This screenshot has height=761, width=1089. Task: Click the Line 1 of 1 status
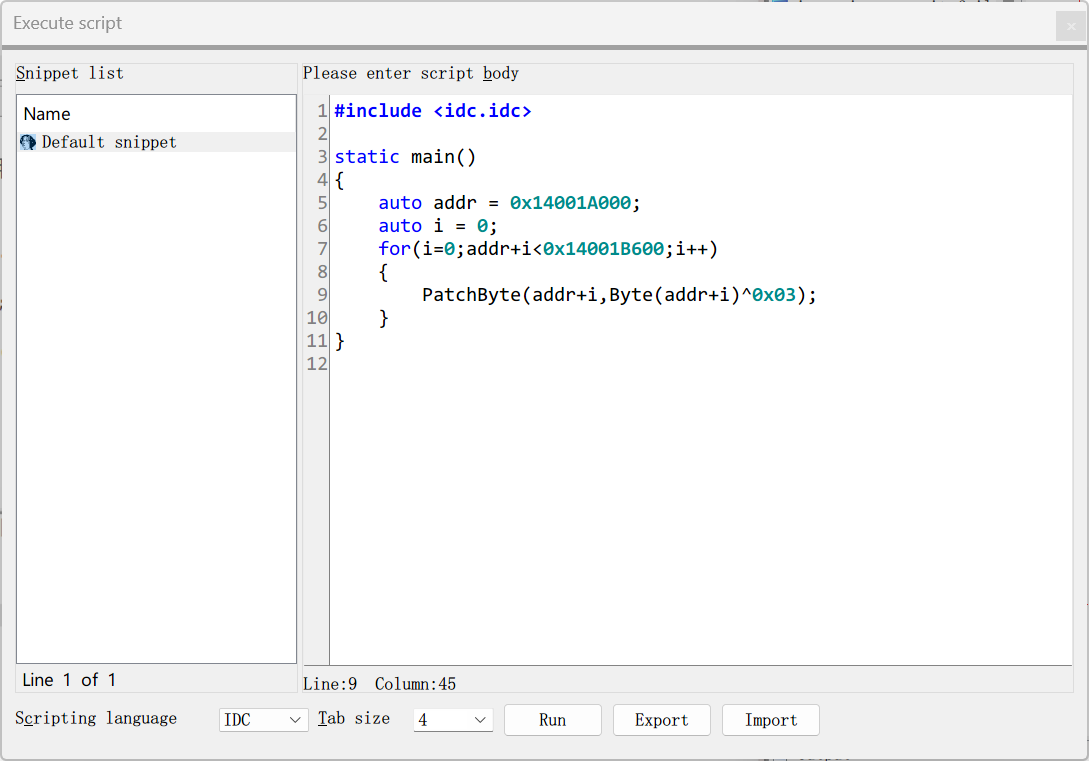69,680
